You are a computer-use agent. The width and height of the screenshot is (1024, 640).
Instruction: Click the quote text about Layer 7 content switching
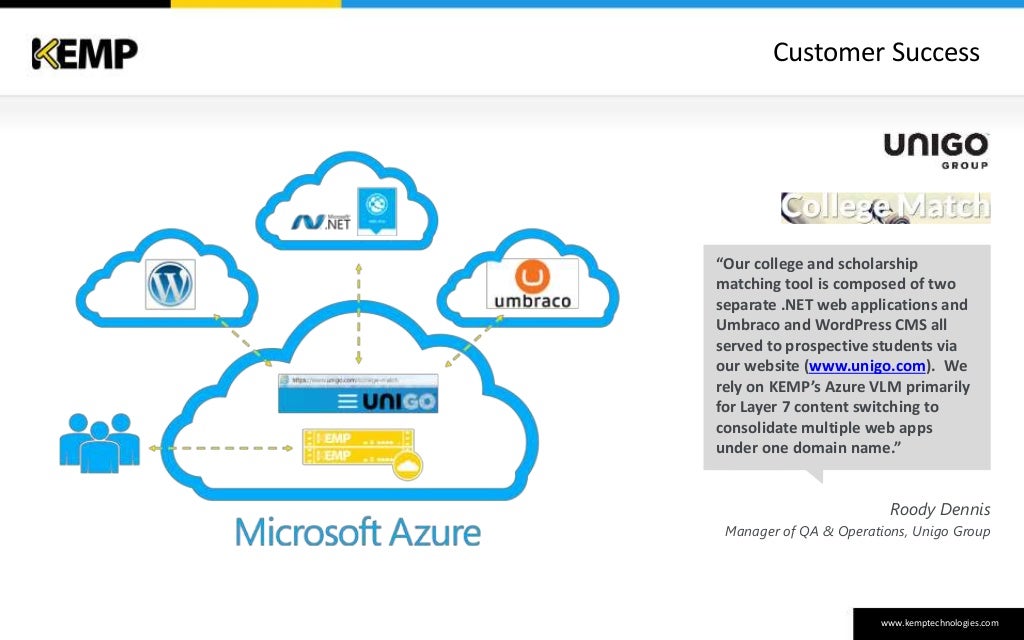pyautogui.click(x=843, y=356)
